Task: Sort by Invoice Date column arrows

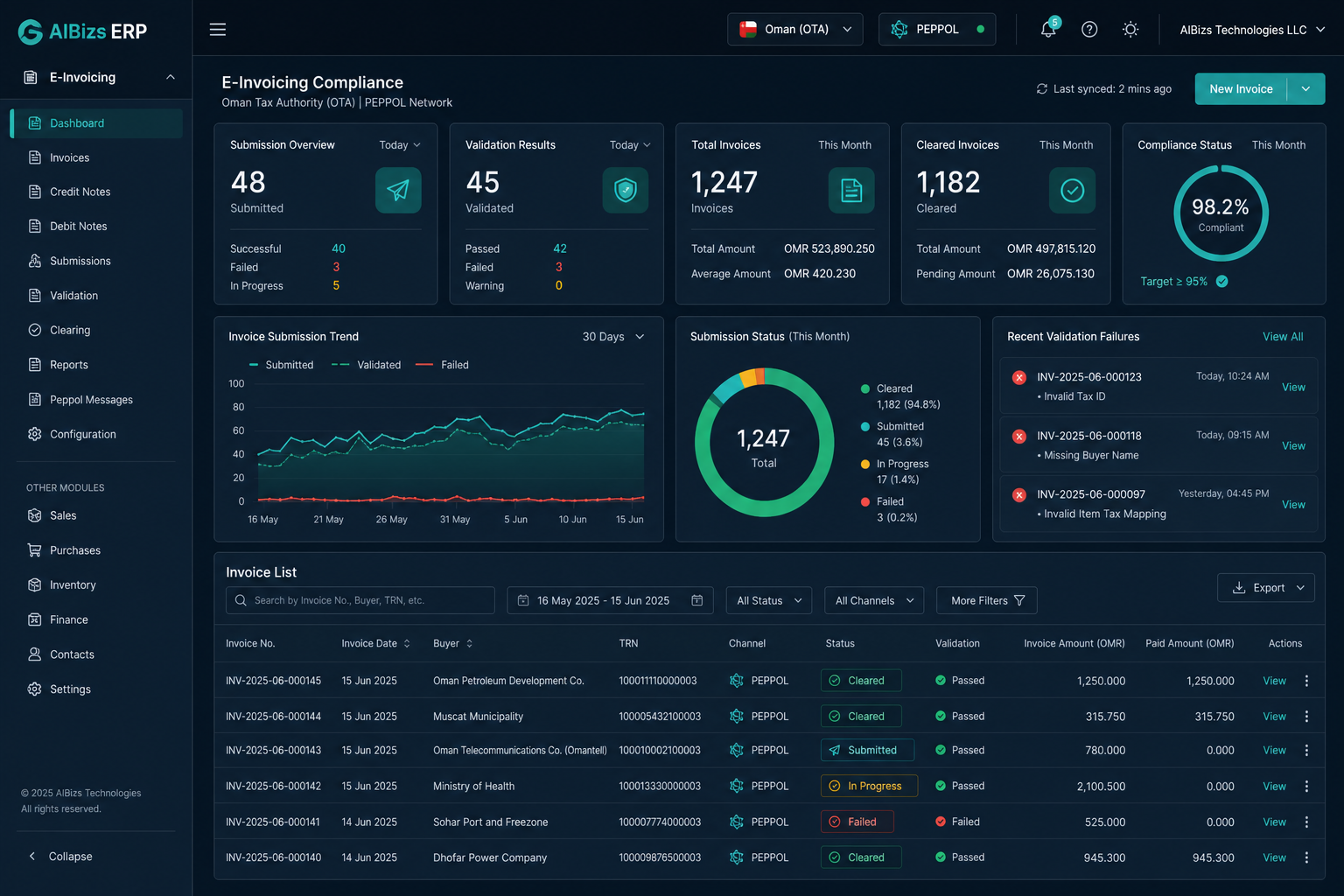Action: click(x=407, y=644)
